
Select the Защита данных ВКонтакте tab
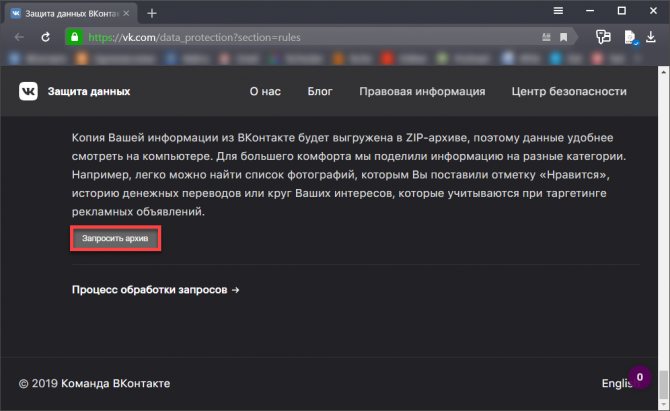(x=71, y=14)
